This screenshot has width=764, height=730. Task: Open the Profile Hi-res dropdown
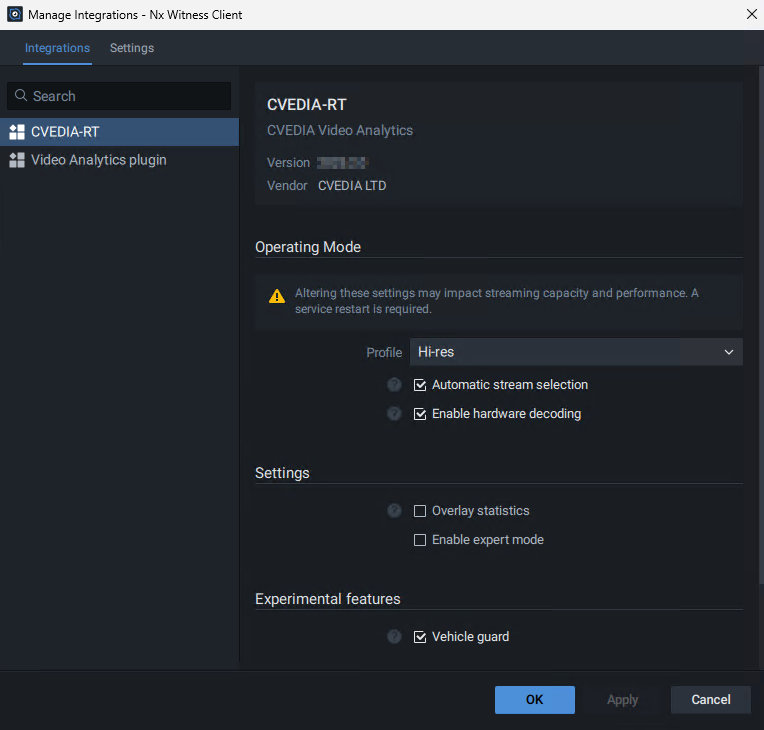coord(576,352)
